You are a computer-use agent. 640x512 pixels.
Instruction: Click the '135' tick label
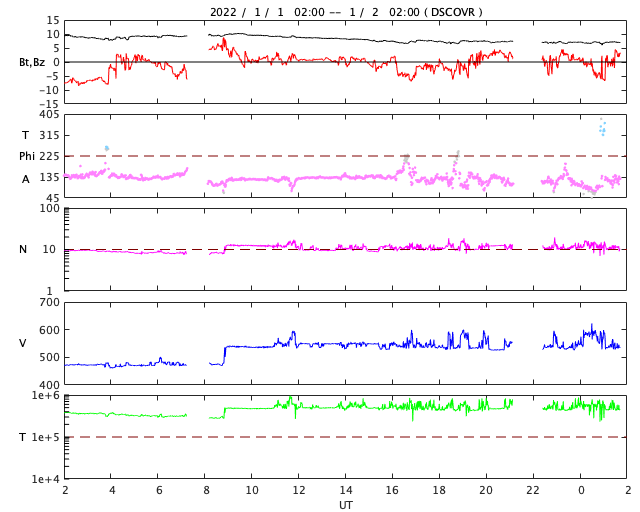49,177
